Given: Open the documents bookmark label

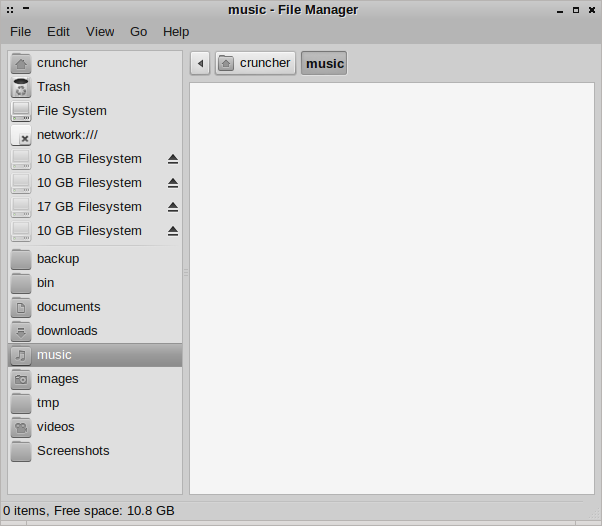Looking at the screenshot, I should (x=68, y=307).
